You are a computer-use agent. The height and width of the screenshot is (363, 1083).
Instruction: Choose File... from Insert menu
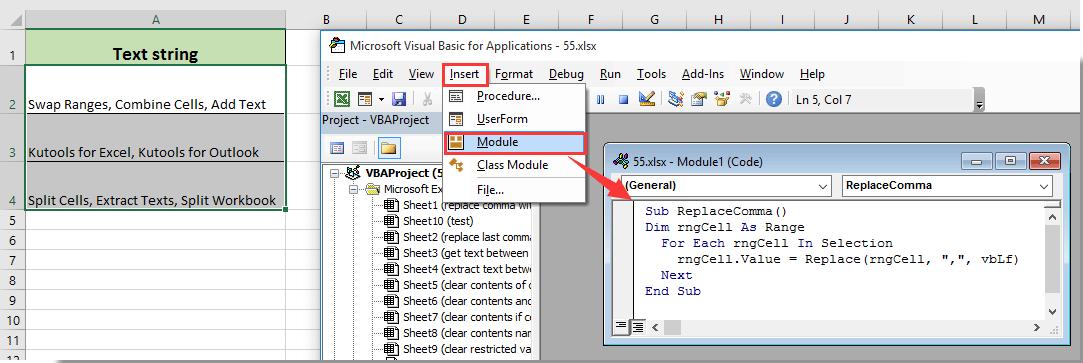[x=515, y=189]
